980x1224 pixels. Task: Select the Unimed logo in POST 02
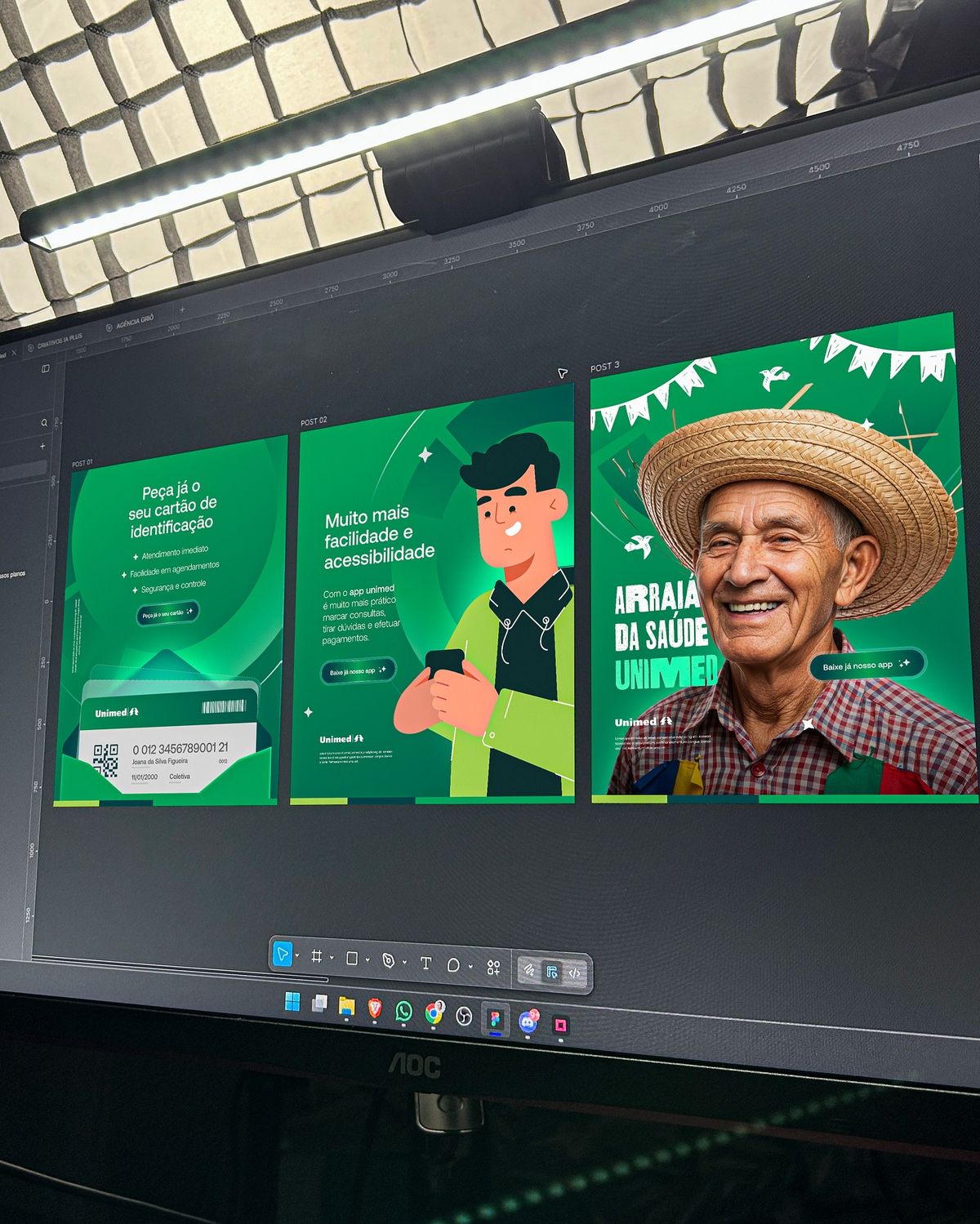pyautogui.click(x=341, y=739)
